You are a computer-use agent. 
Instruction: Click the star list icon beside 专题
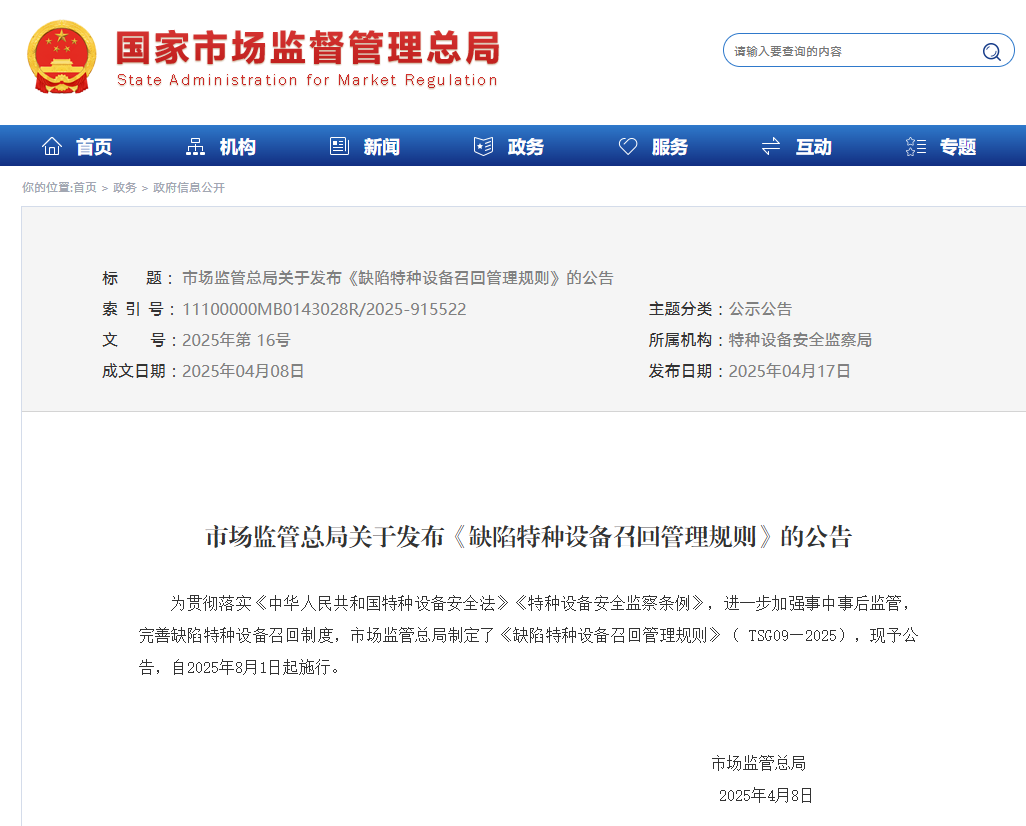click(915, 146)
